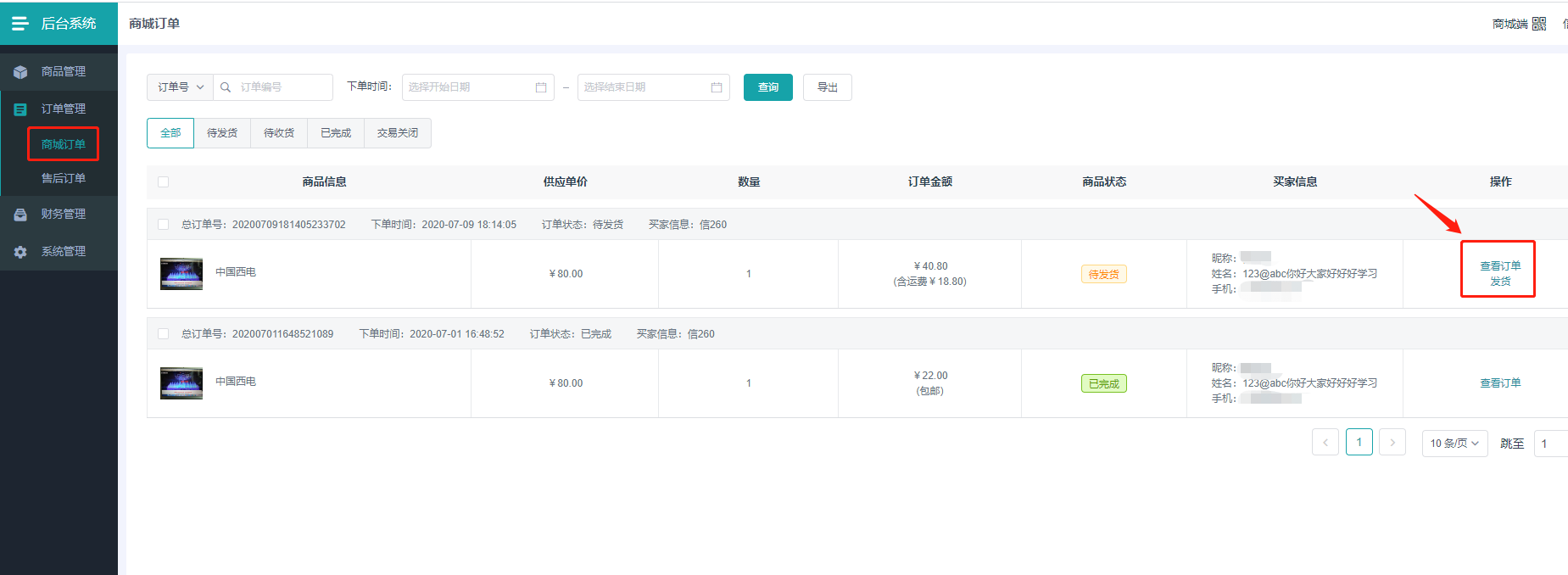Collapse sidebar with hamburger menu icon
Image resolution: width=1568 pixels, height=575 pixels.
click(x=20, y=23)
